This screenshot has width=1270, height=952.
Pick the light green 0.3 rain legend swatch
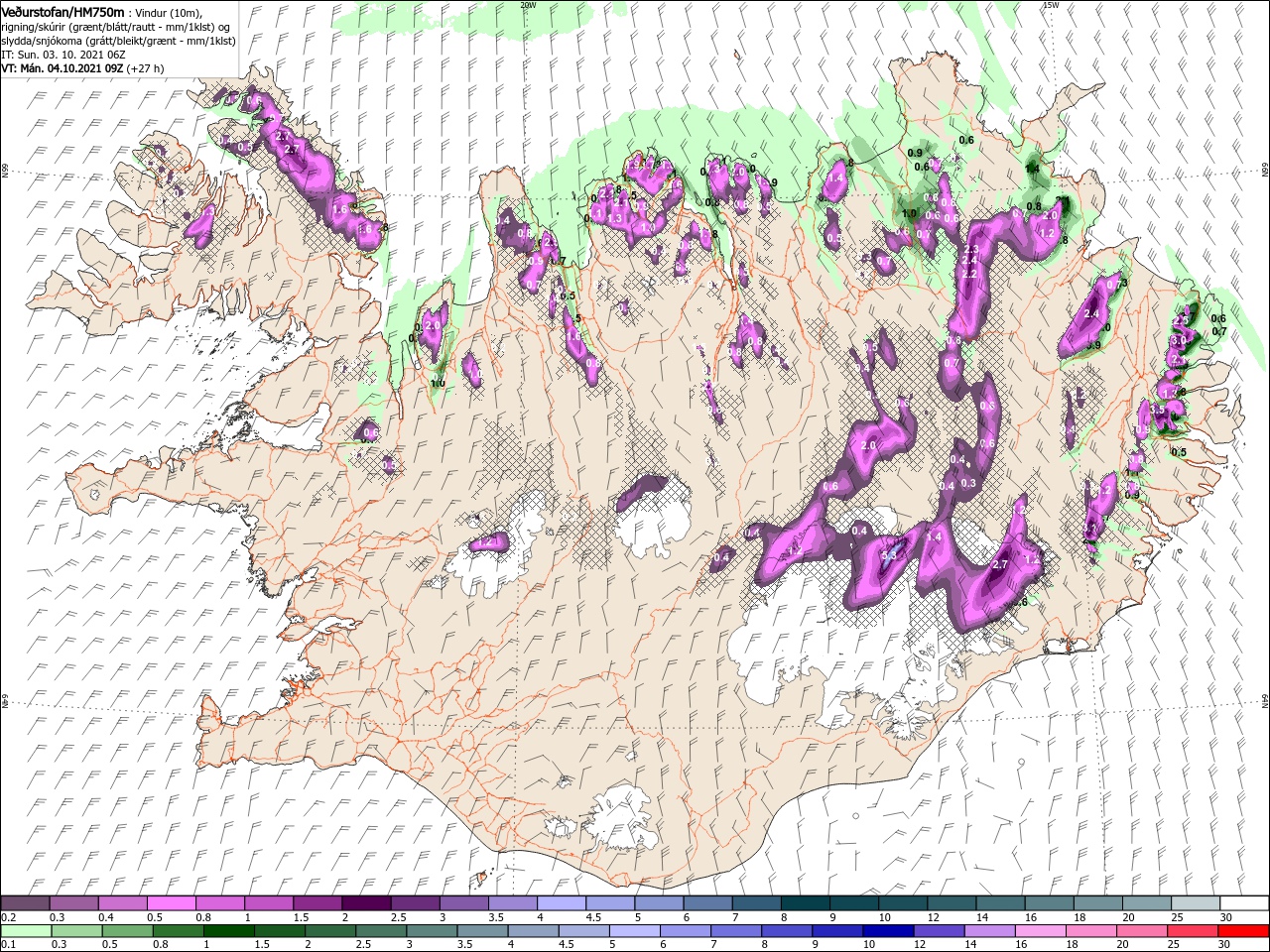coord(76,931)
